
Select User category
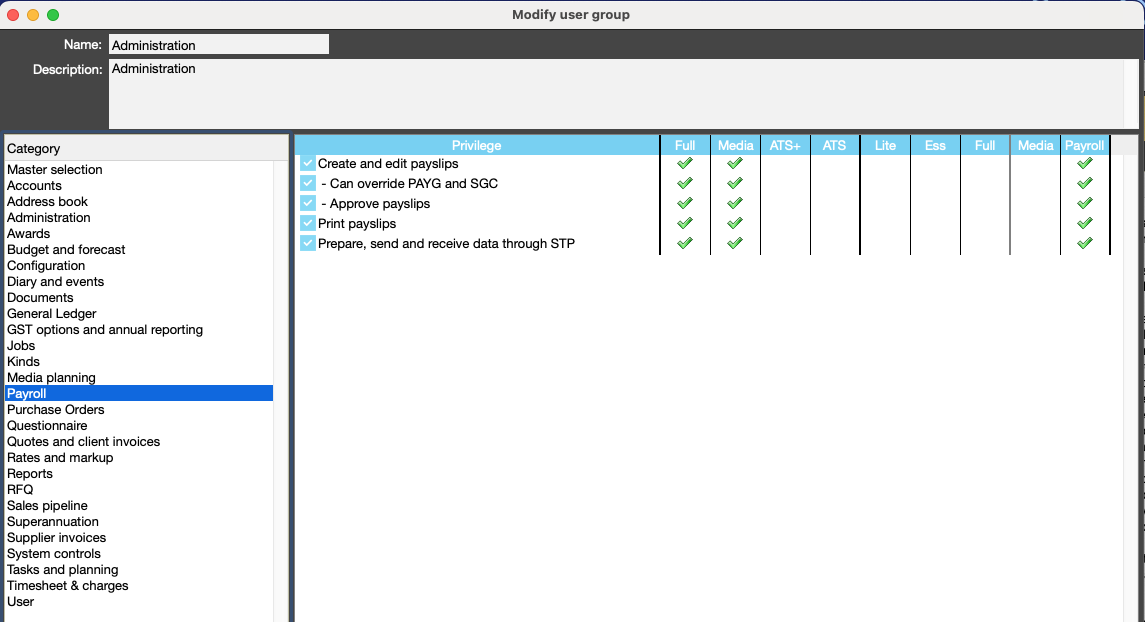point(139,602)
